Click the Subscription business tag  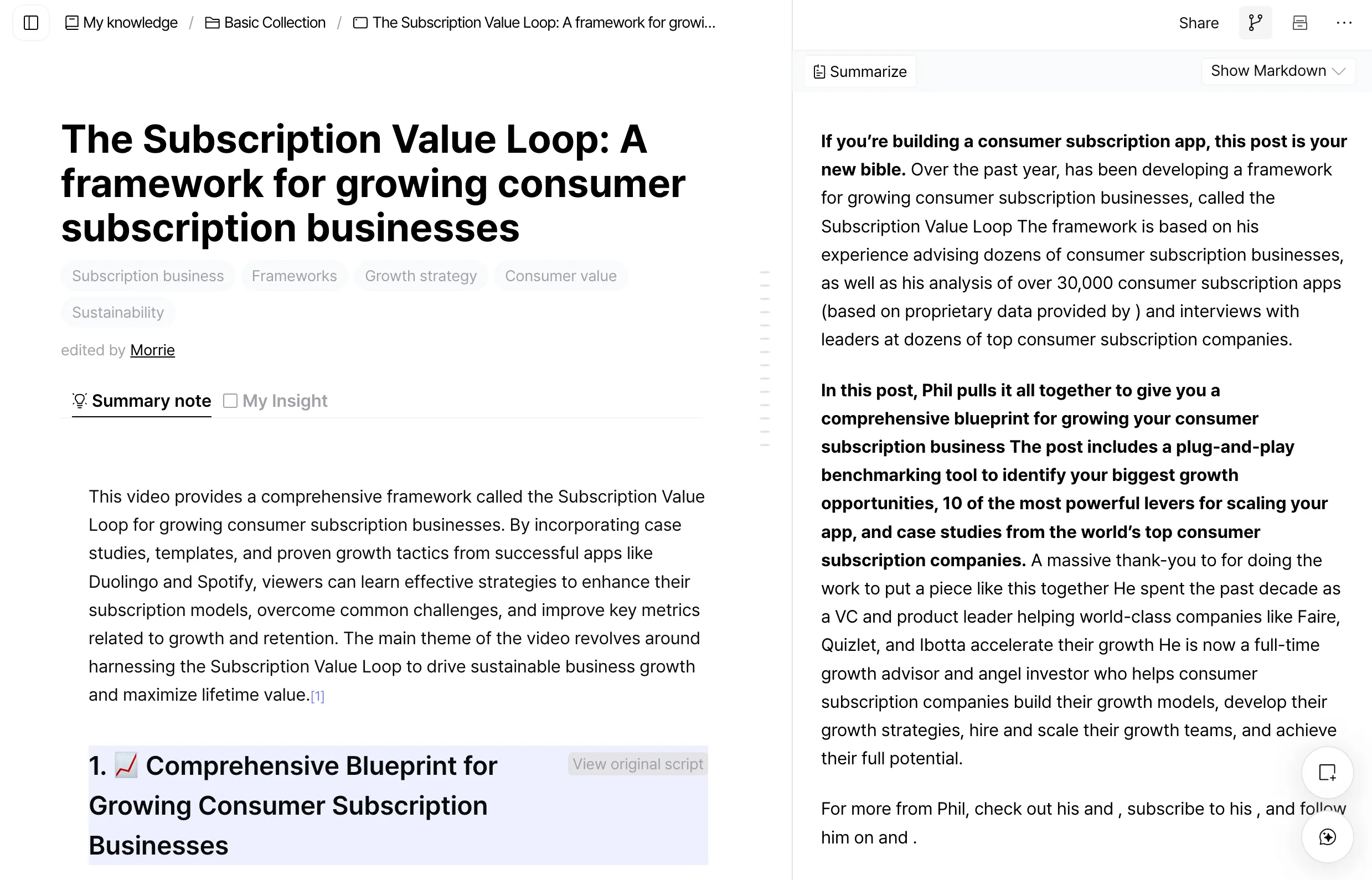coord(147,276)
